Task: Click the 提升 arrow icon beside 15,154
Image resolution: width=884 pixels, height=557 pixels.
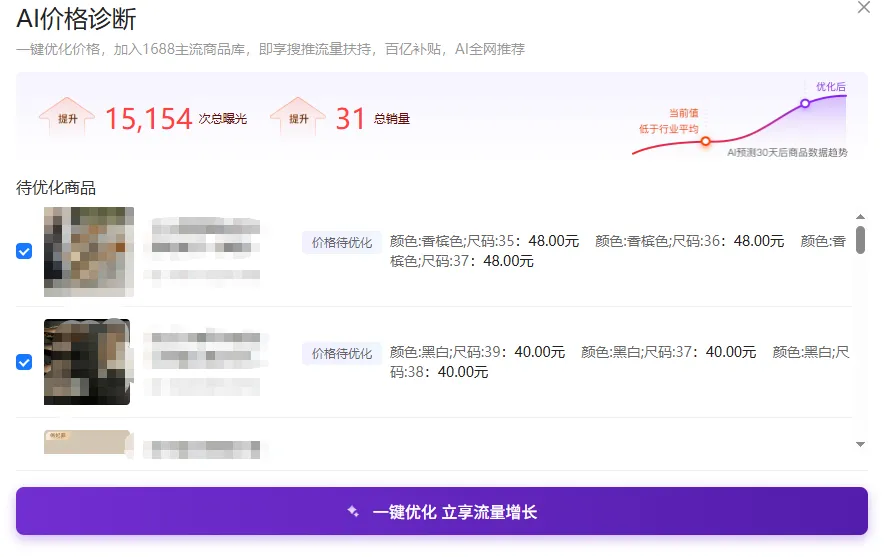Action: tap(67, 116)
